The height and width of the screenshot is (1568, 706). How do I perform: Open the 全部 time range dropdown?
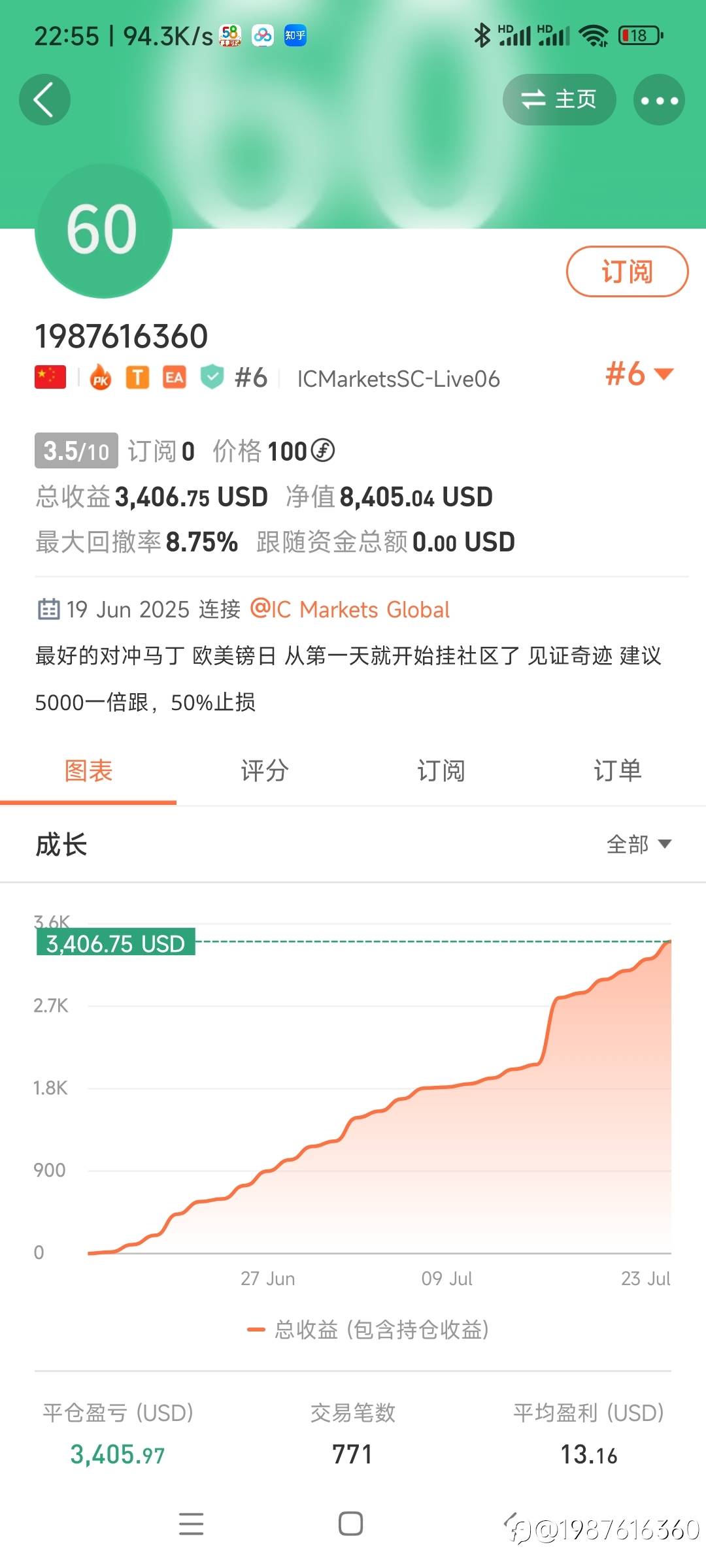(x=639, y=844)
